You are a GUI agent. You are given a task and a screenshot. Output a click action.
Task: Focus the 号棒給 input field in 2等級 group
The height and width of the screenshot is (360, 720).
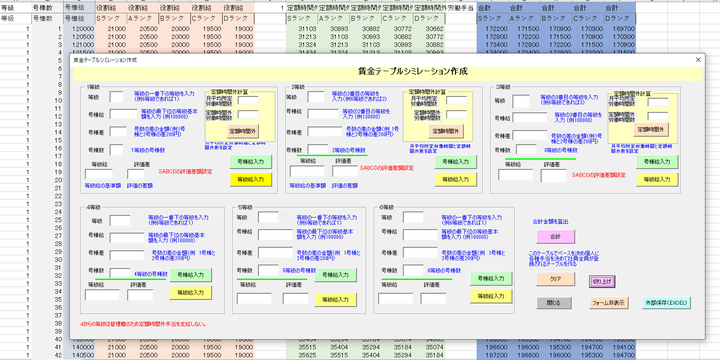tap(323, 114)
